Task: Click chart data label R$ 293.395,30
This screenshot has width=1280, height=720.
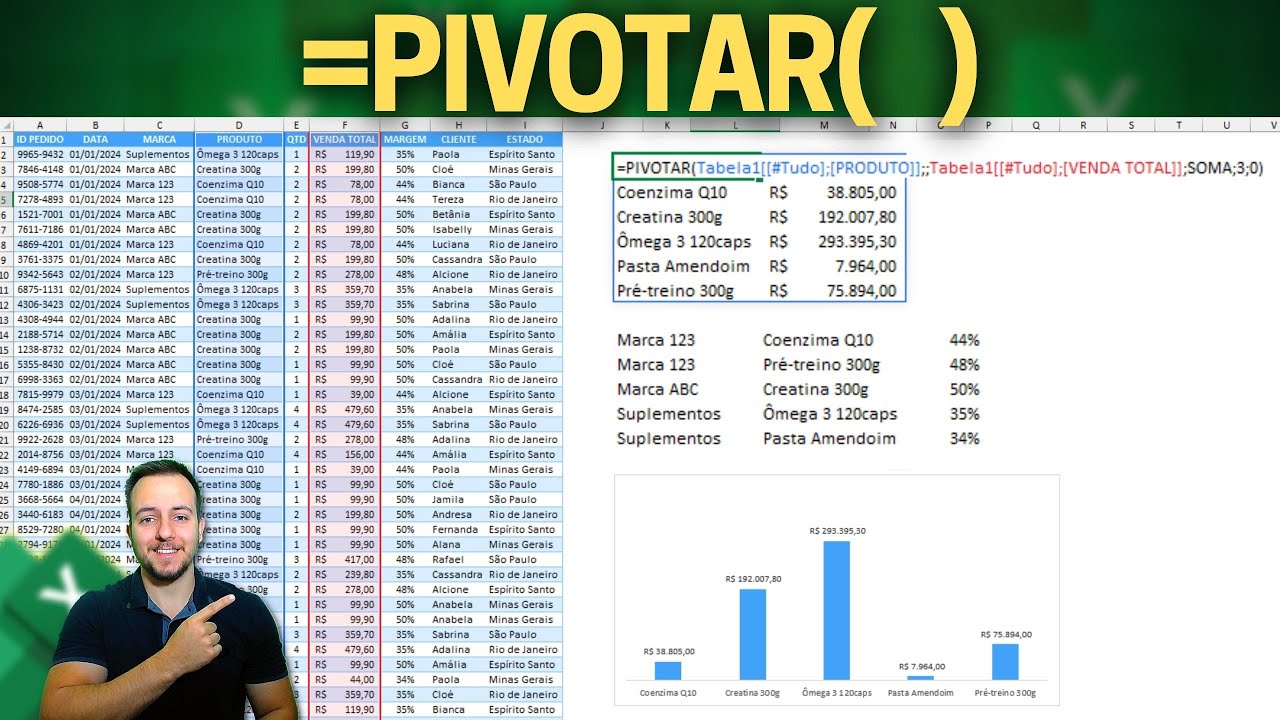Action: [837, 530]
